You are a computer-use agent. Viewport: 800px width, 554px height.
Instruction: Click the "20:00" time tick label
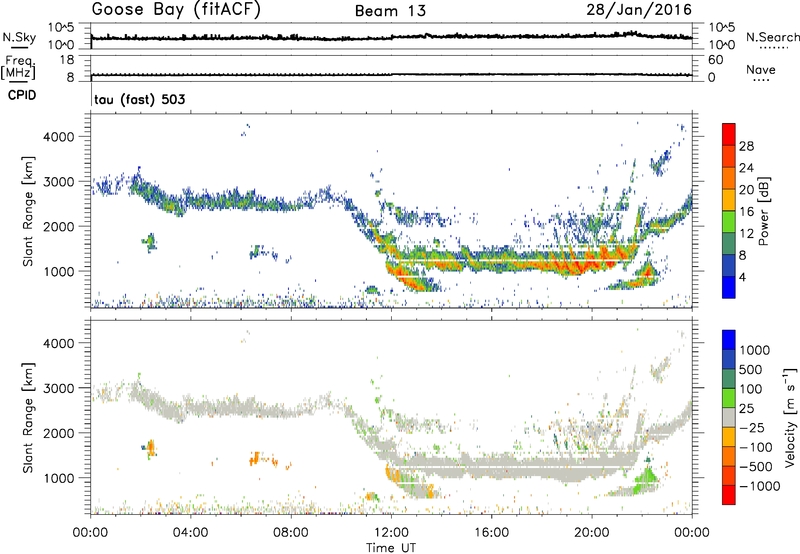(x=591, y=533)
